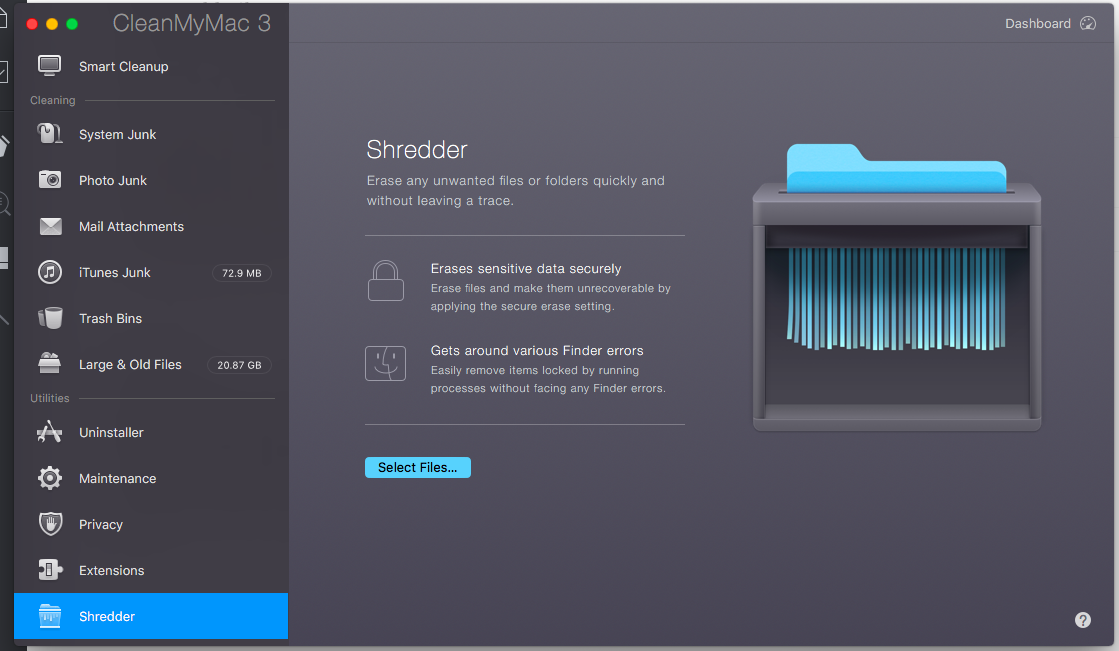Run Smart Cleanup from the sidebar
The image size is (1119, 651).
(x=122, y=66)
